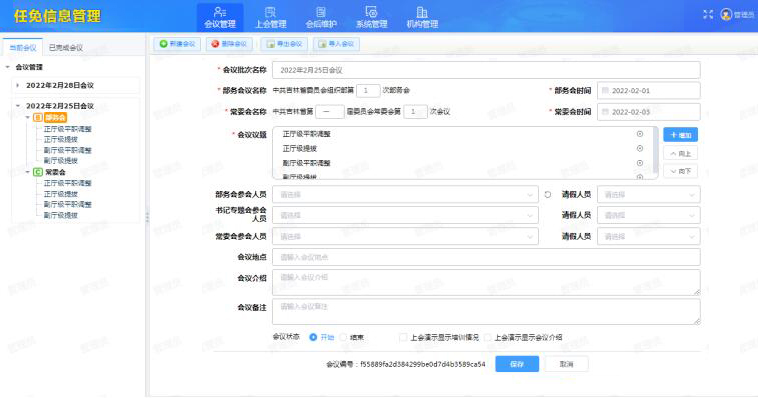Collapse the 2022年2月25日会议 tree node
Image resolution: width=758 pixels, height=398 pixels.
pos(18,106)
